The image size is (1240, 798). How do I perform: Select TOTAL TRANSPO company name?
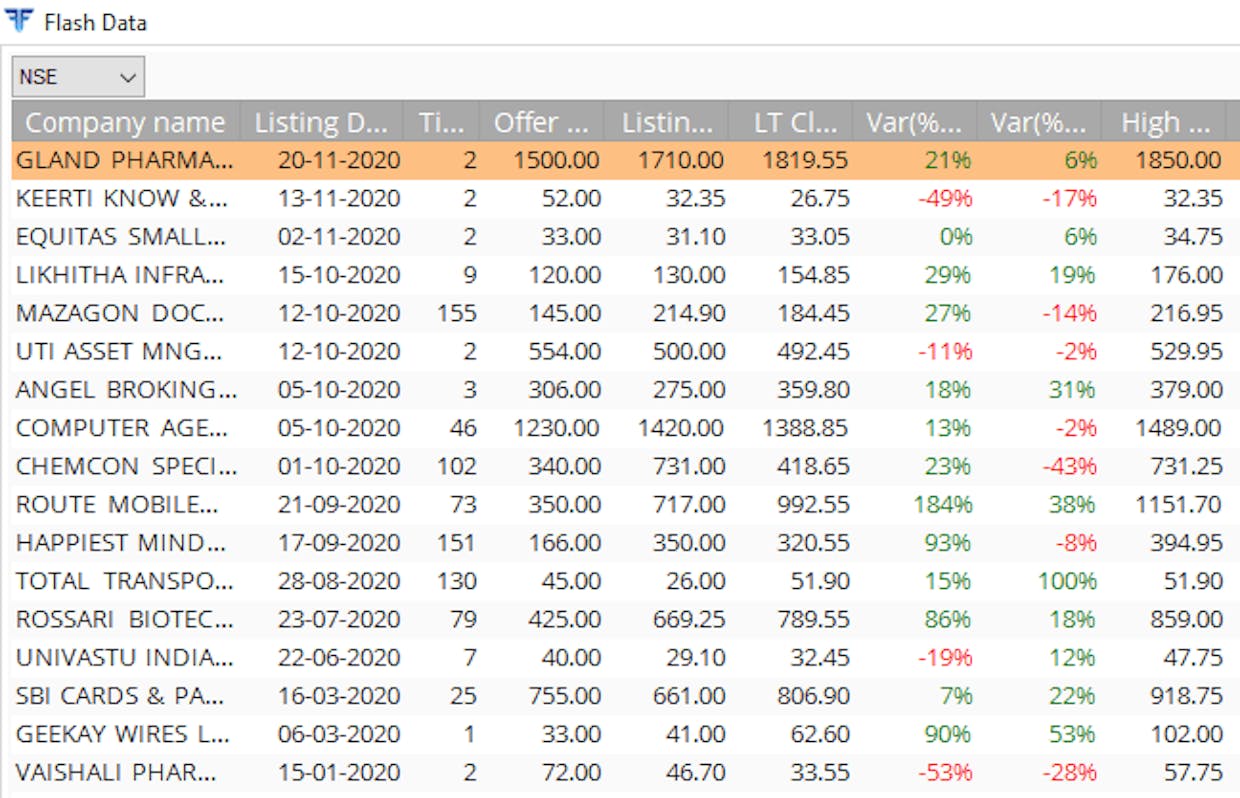click(124, 581)
